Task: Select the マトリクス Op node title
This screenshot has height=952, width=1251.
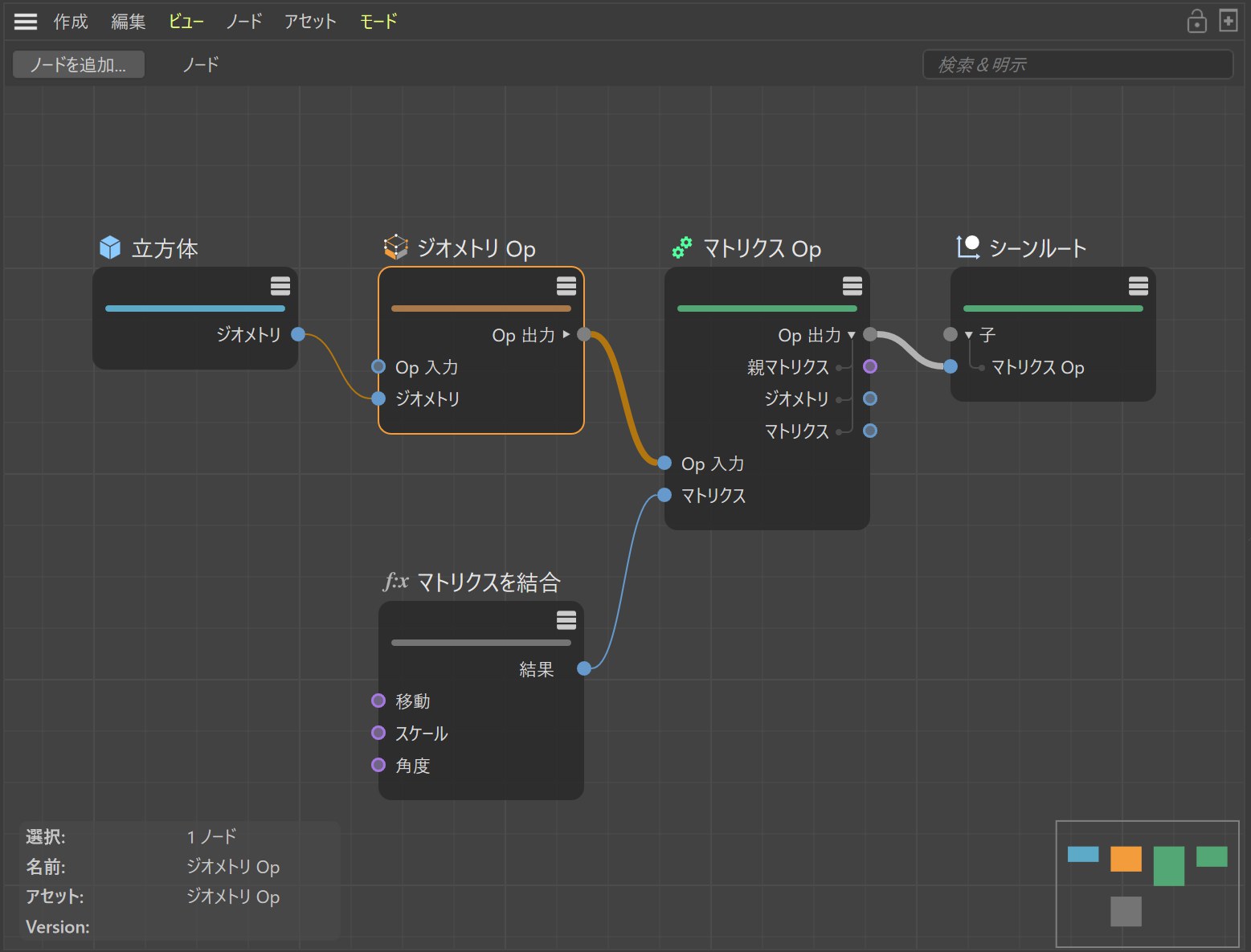Action: 762,248
